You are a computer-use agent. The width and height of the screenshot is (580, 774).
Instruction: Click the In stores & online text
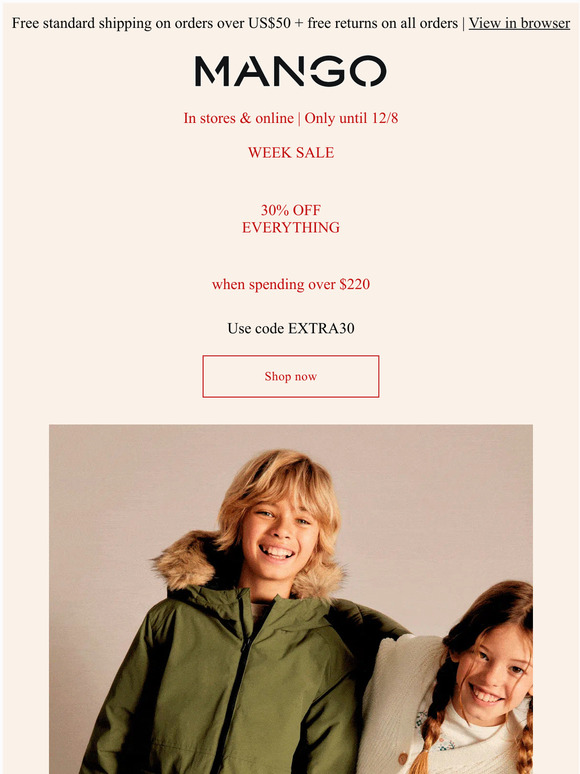tap(238, 118)
